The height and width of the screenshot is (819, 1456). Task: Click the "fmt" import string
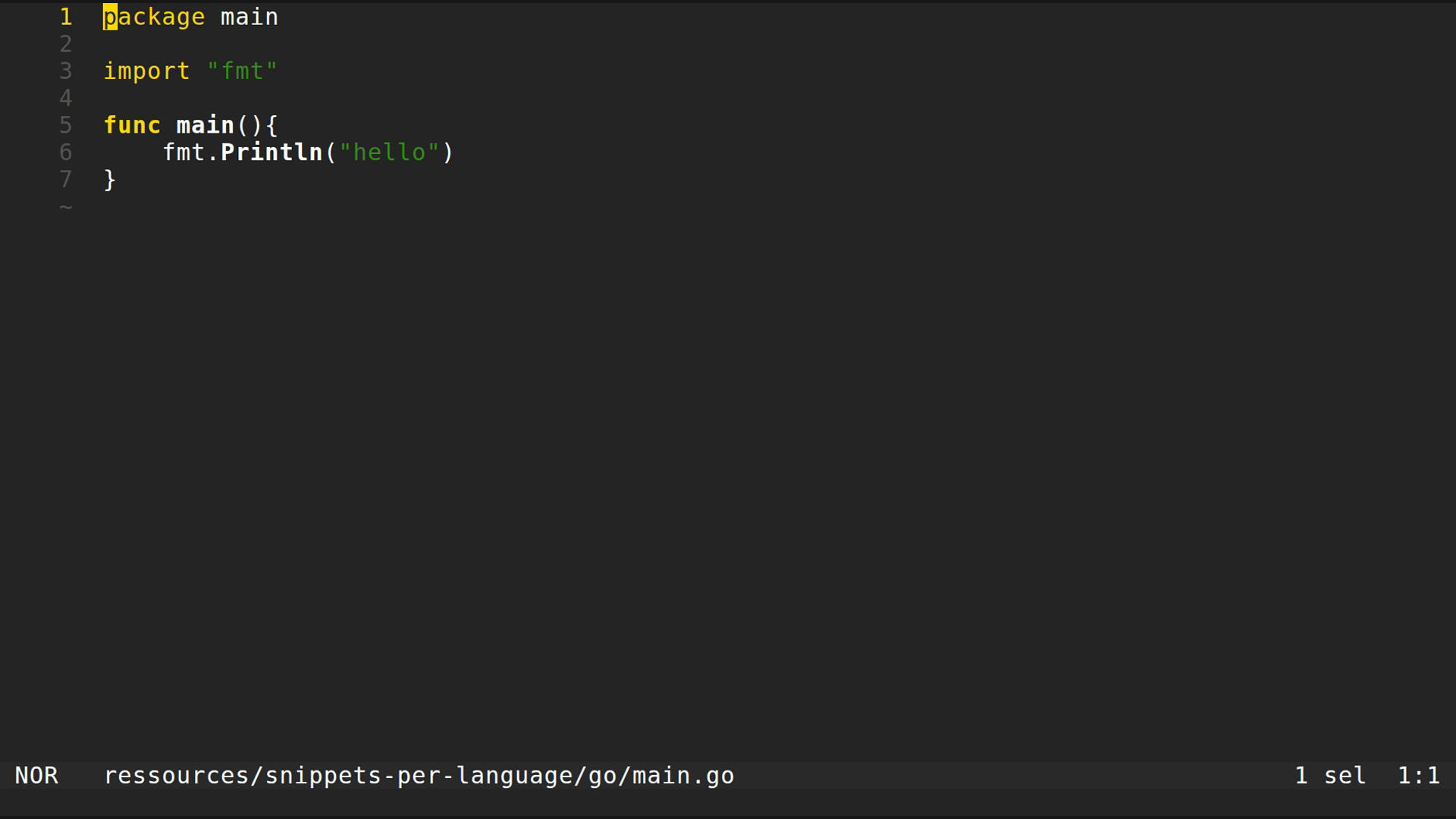pyautogui.click(x=242, y=71)
